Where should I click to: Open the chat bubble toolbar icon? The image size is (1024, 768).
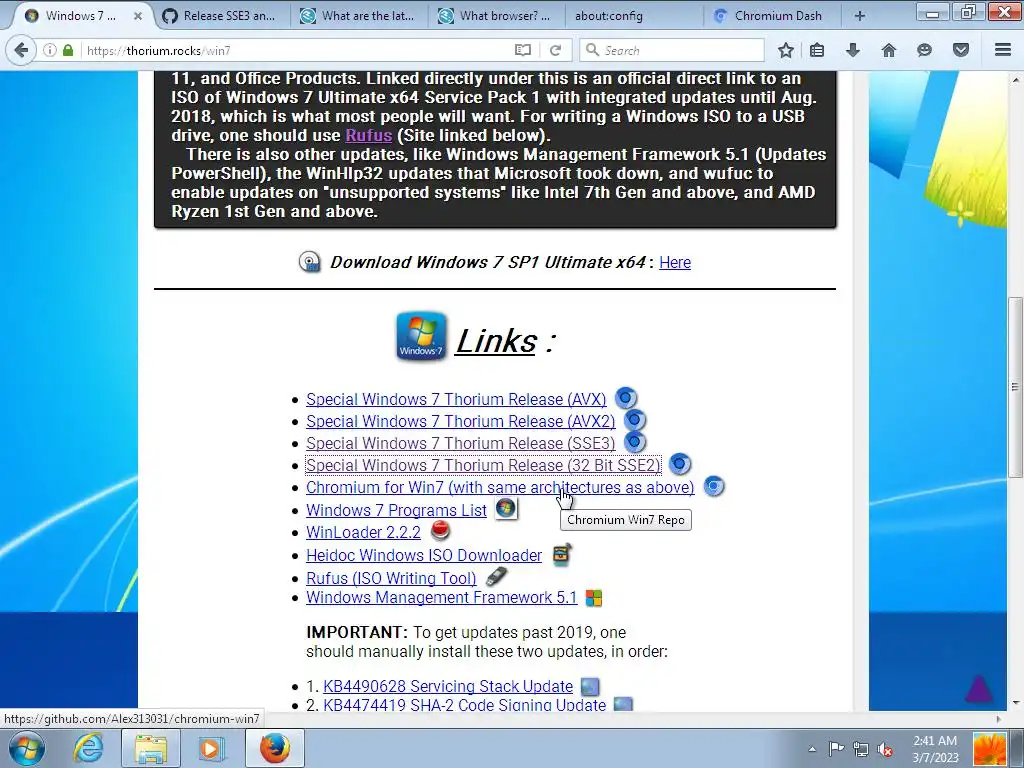coord(924,50)
